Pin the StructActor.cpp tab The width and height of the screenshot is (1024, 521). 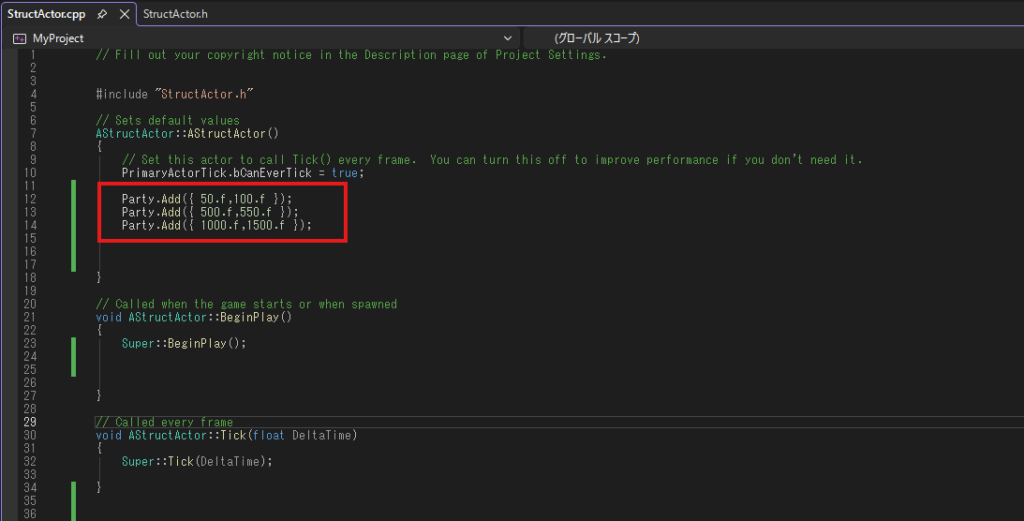pos(103,14)
